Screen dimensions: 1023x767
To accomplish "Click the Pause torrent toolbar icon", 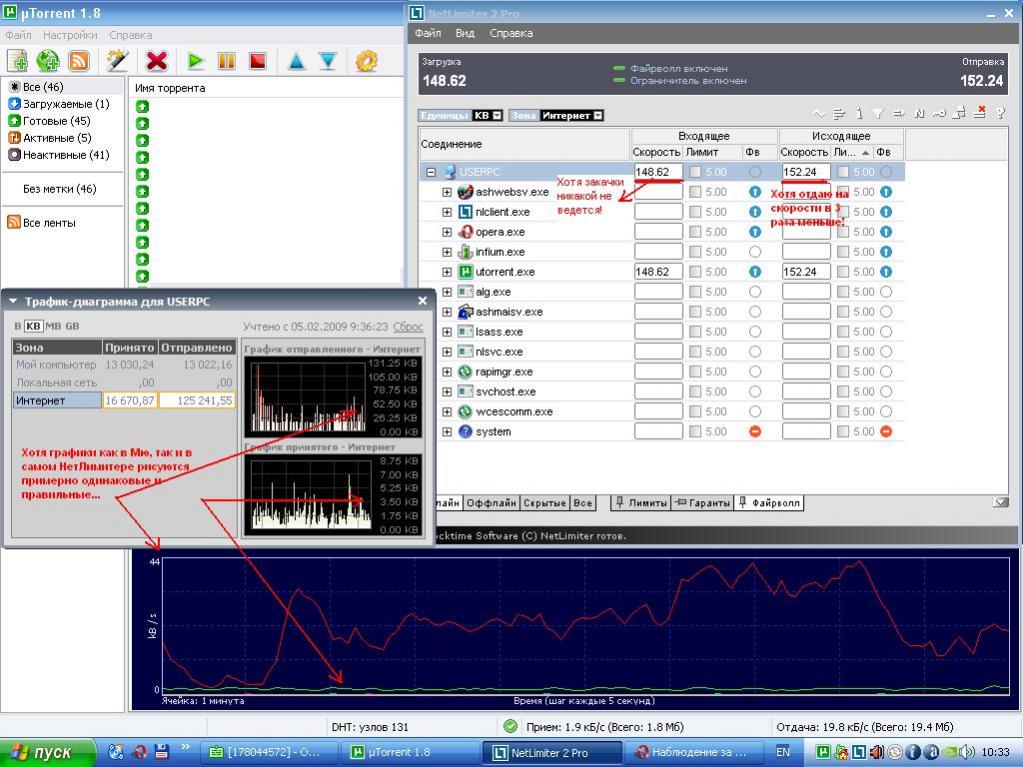I will (227, 61).
